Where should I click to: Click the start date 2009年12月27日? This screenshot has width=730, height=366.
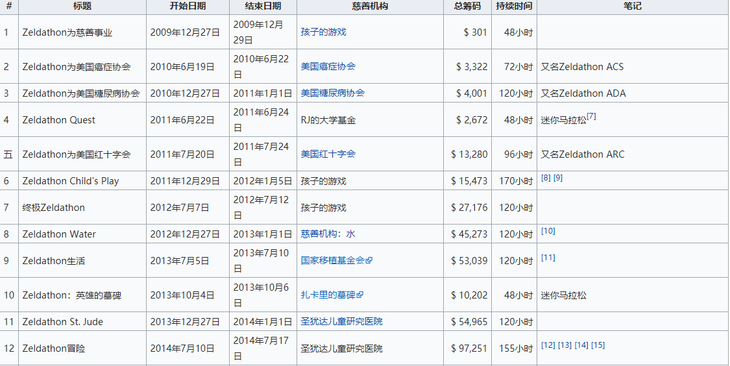pyautogui.click(x=184, y=32)
